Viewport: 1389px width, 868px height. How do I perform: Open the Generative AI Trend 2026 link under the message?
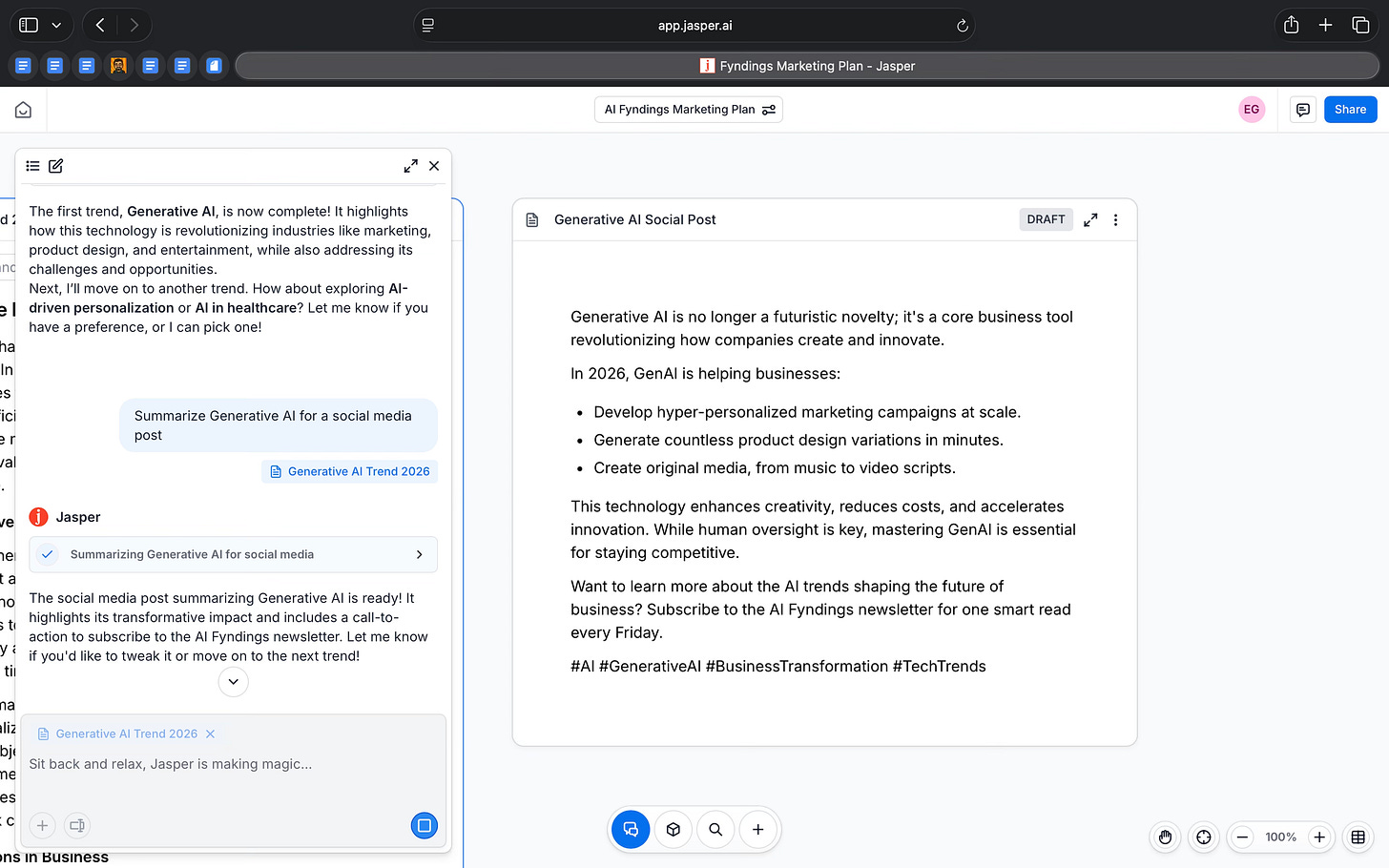[349, 471]
